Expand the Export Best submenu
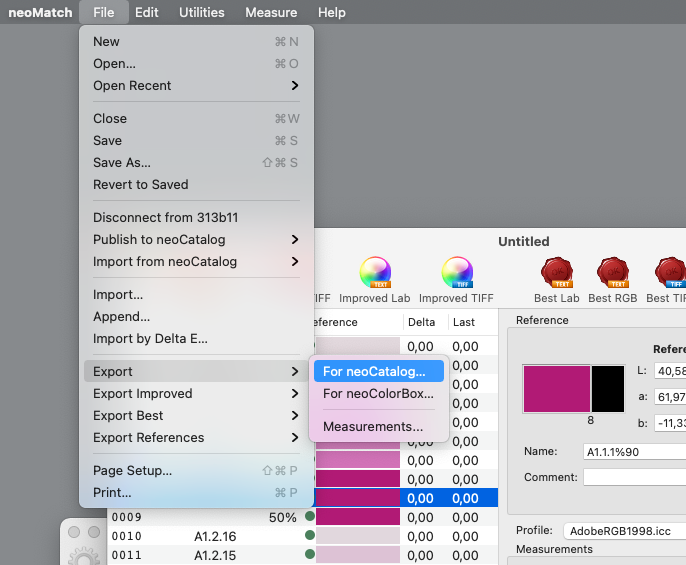This screenshot has height=565, width=686. tap(196, 415)
